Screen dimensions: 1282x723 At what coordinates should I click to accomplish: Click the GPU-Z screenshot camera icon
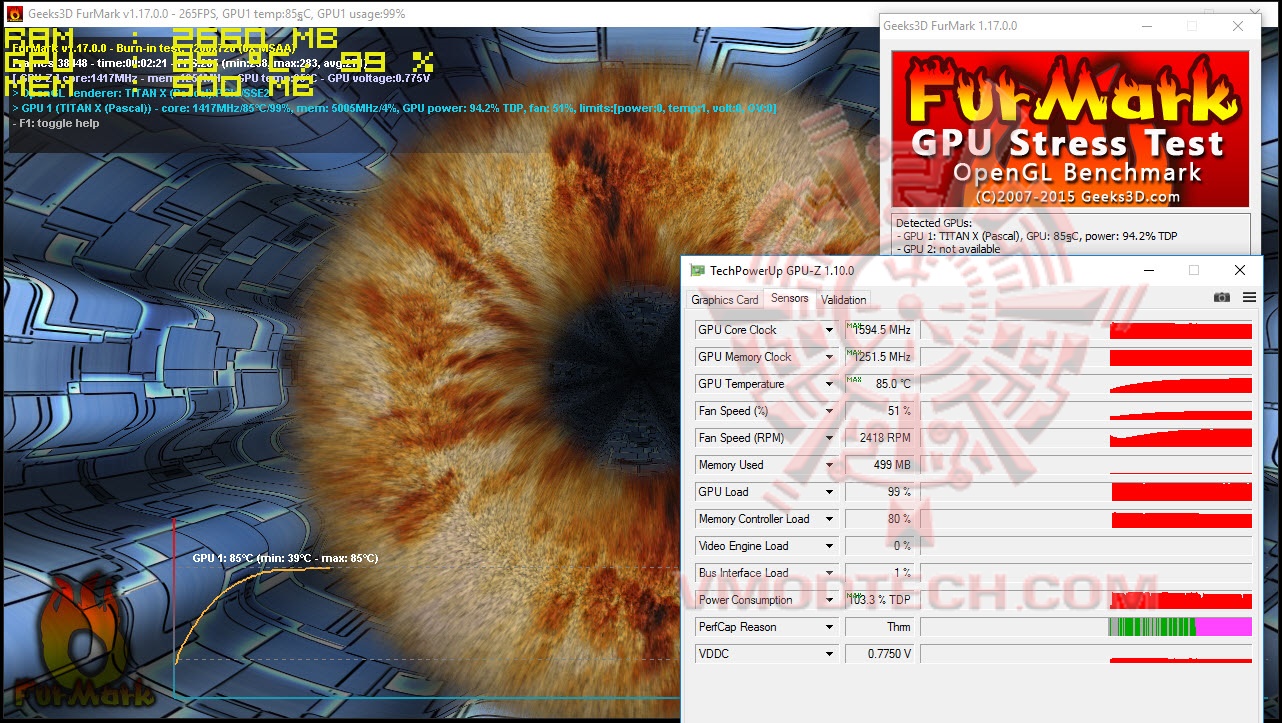click(1221, 297)
